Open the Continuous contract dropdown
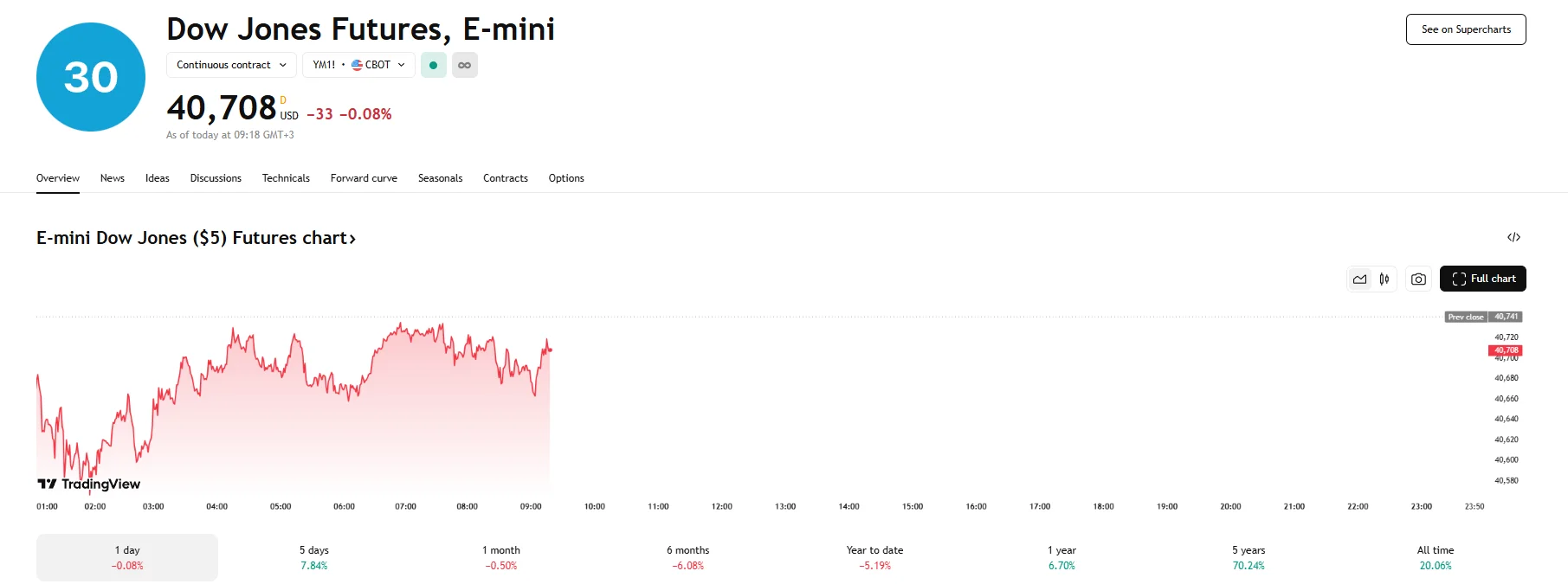The width and height of the screenshot is (1568, 584). [231, 65]
